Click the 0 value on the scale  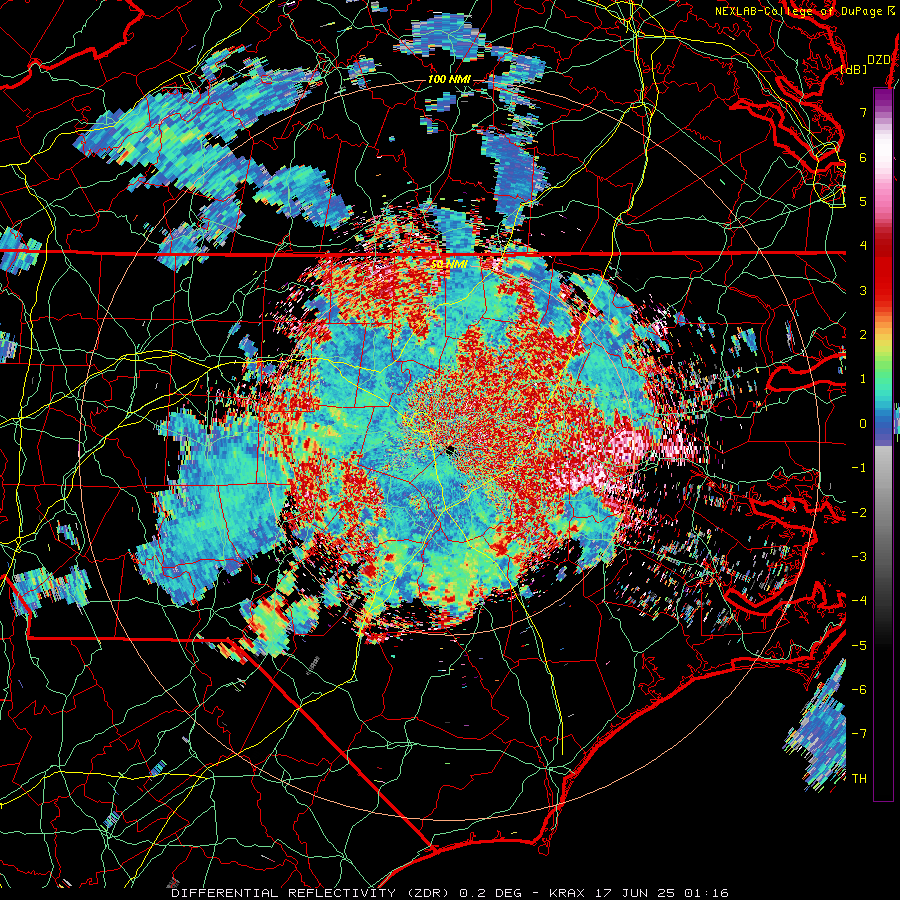[x=863, y=423]
